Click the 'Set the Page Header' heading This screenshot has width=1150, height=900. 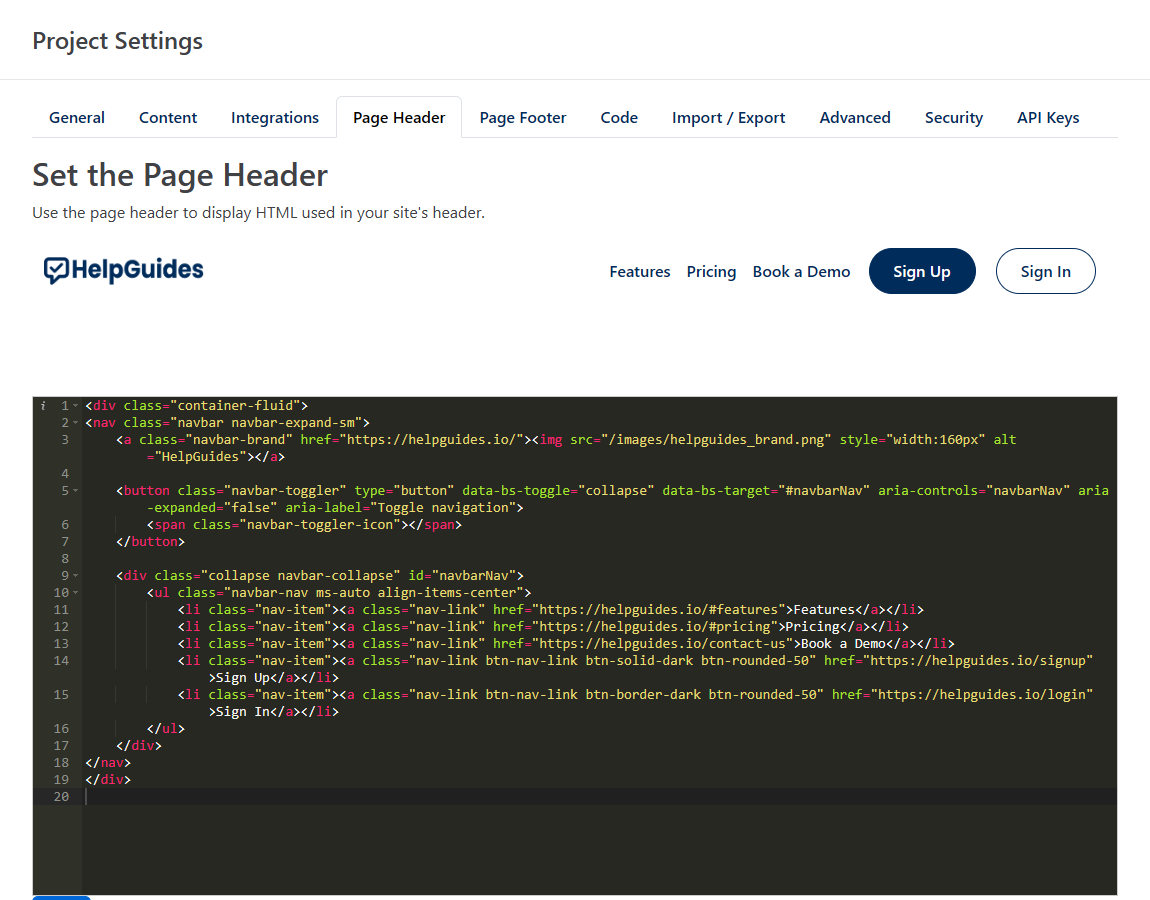click(180, 175)
